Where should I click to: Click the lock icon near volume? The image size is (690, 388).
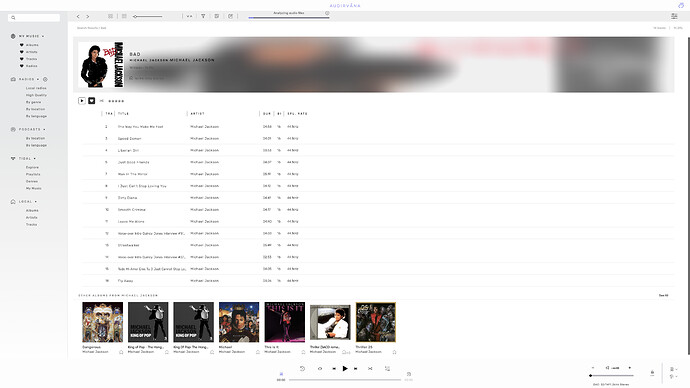point(652,373)
